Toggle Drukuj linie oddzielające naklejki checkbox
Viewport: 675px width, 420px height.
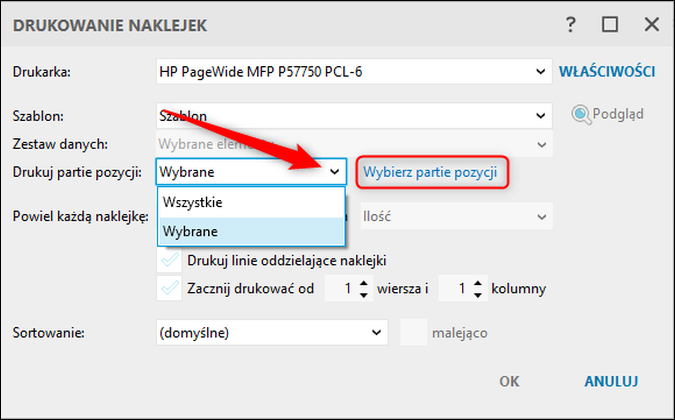[170, 260]
